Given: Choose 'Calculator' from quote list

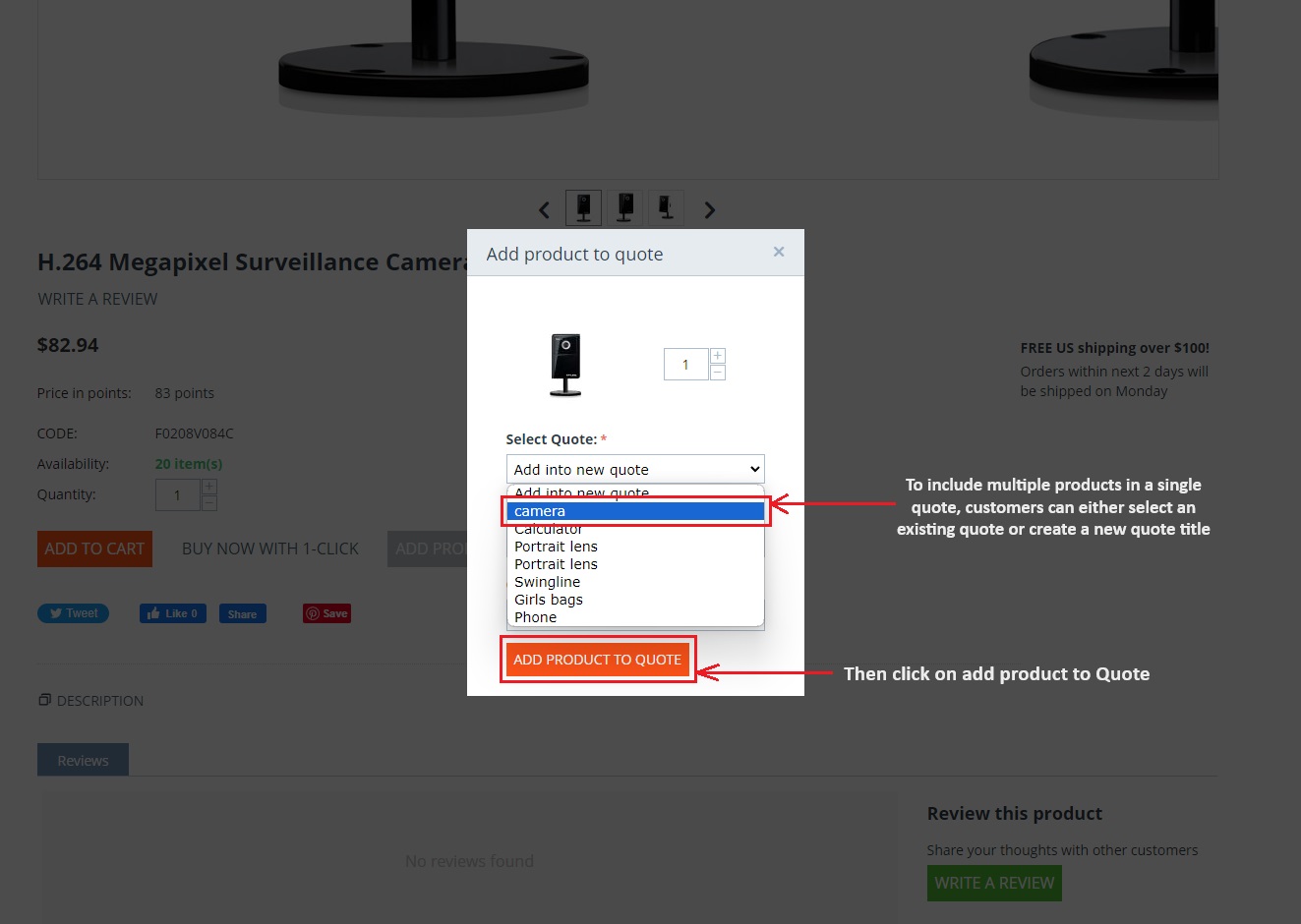Looking at the screenshot, I should (635, 529).
